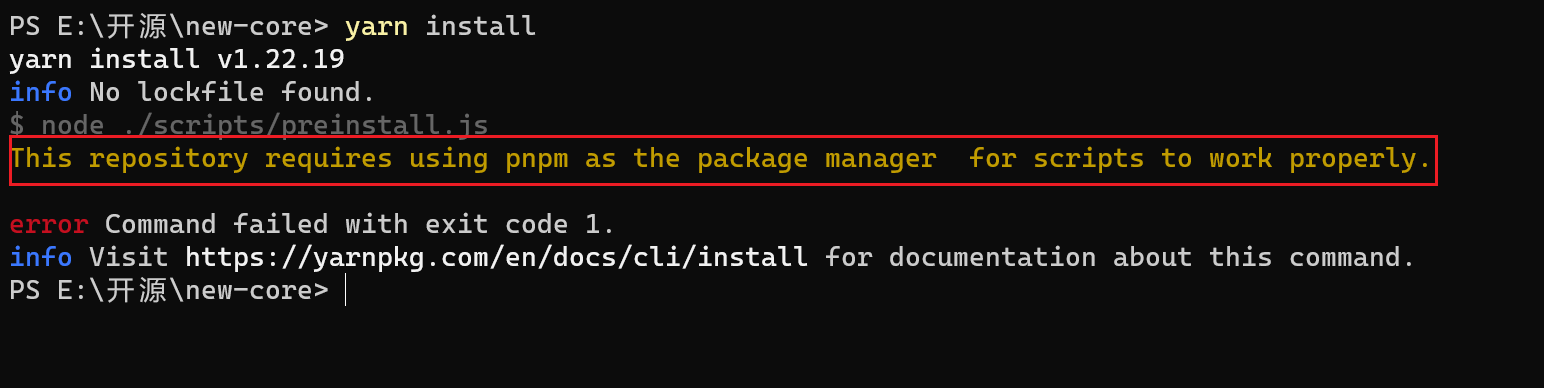
Task: Click the 'v1.22.19' version text
Action: 280,59
